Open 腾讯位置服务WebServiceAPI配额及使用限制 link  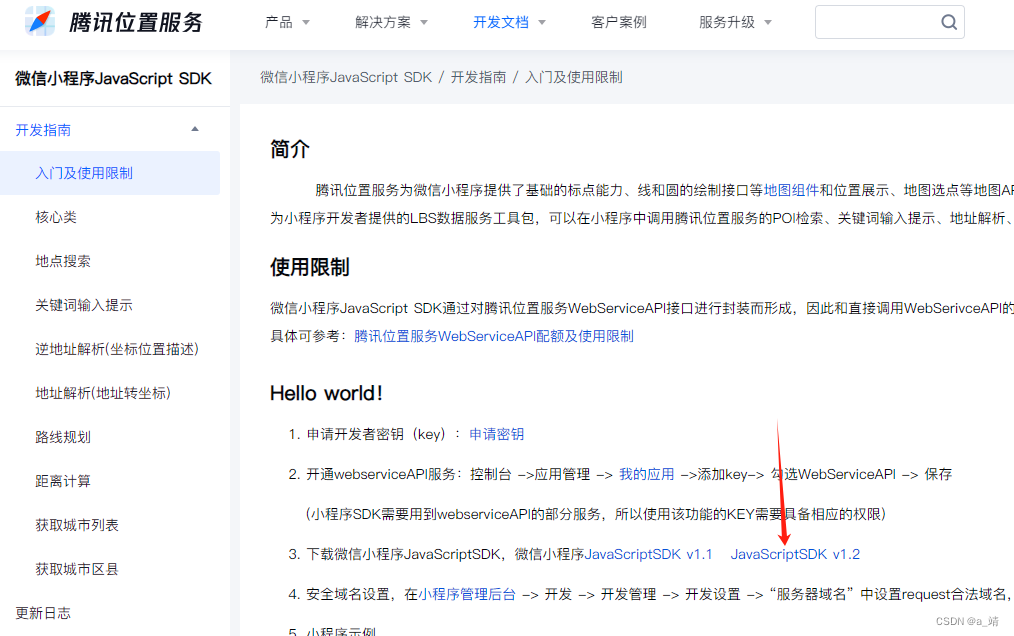click(493, 336)
